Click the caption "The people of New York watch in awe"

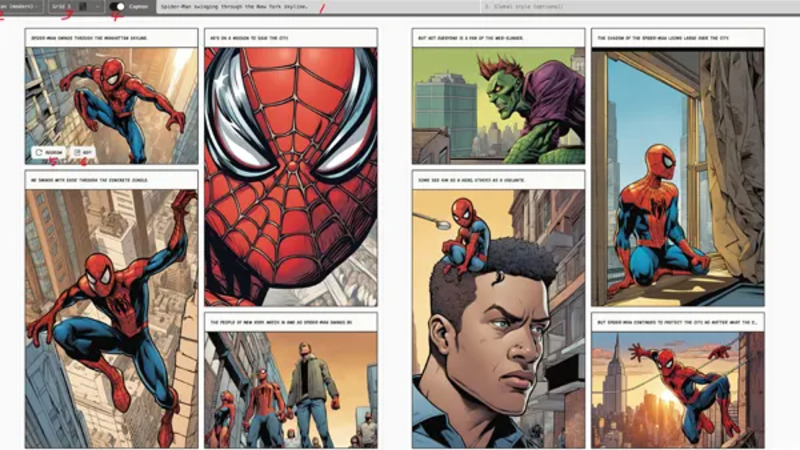pos(291,323)
